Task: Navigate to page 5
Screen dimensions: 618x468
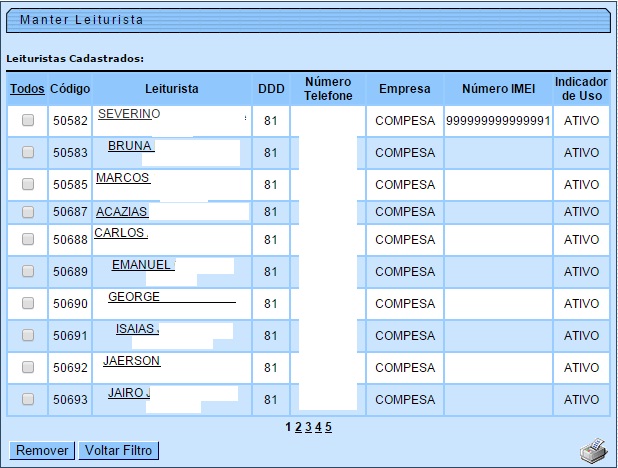Action: click(328, 427)
